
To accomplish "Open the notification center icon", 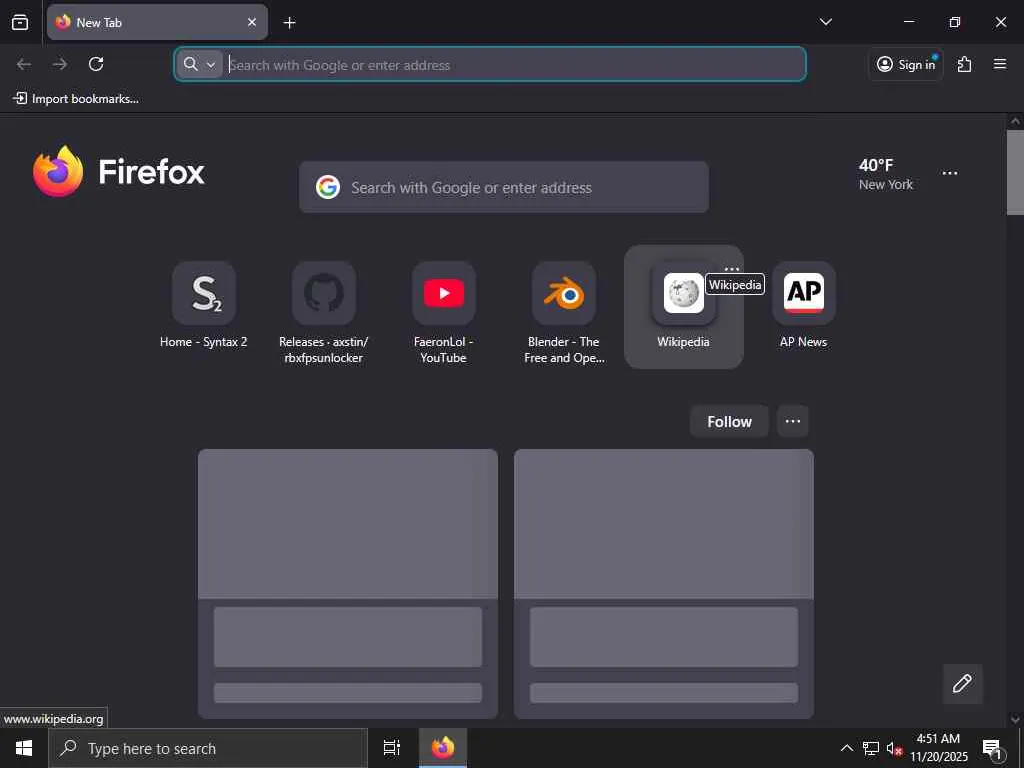I will pyautogui.click(x=993, y=749).
